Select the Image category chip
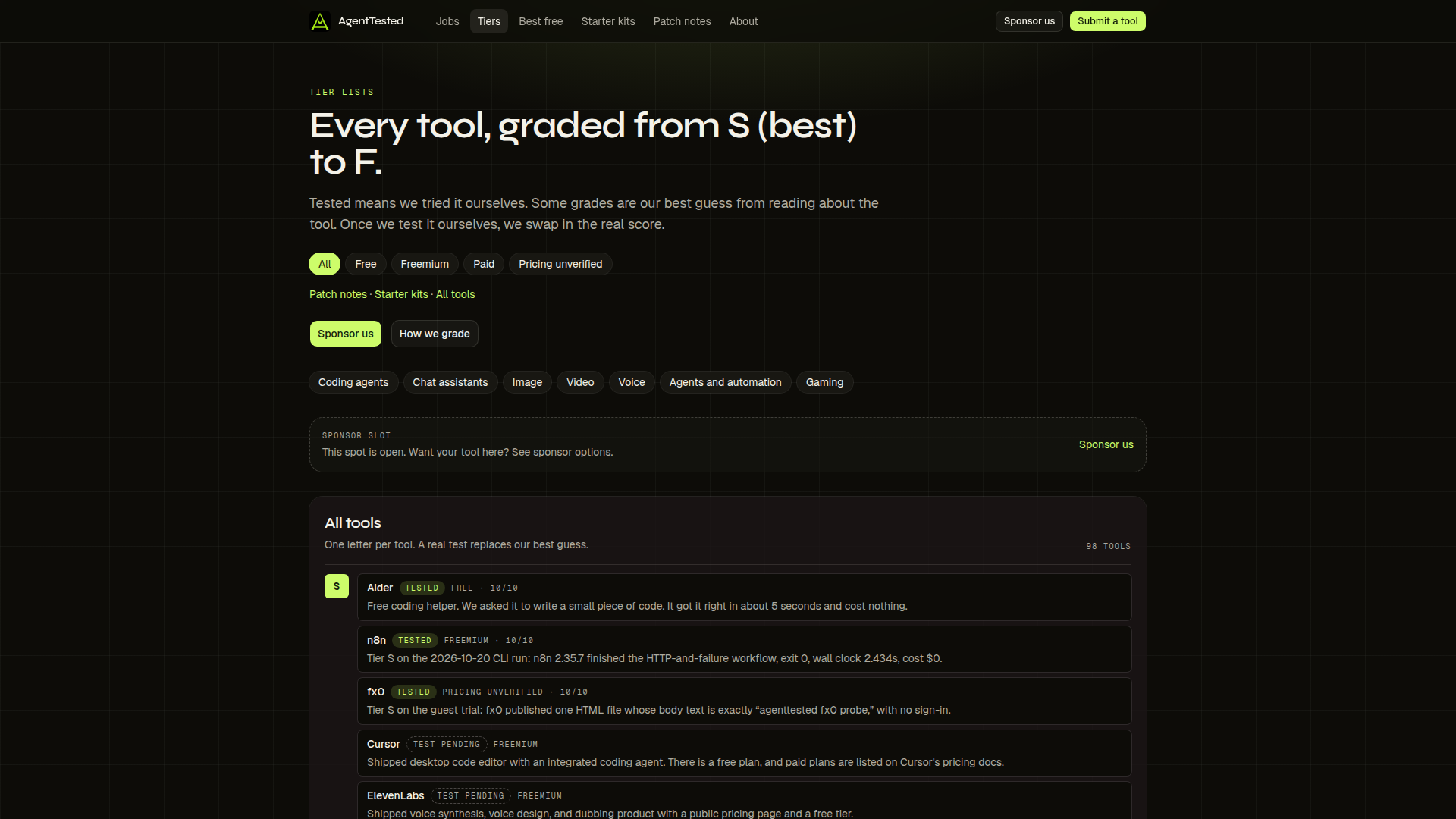The image size is (1456, 819). [x=527, y=382]
